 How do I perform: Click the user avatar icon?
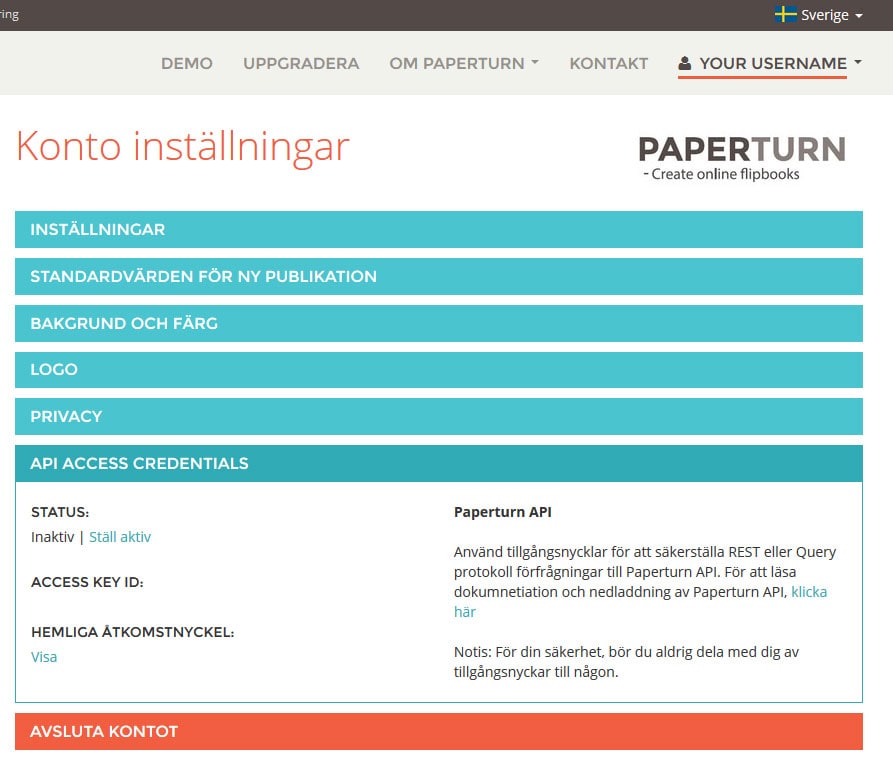(x=685, y=63)
